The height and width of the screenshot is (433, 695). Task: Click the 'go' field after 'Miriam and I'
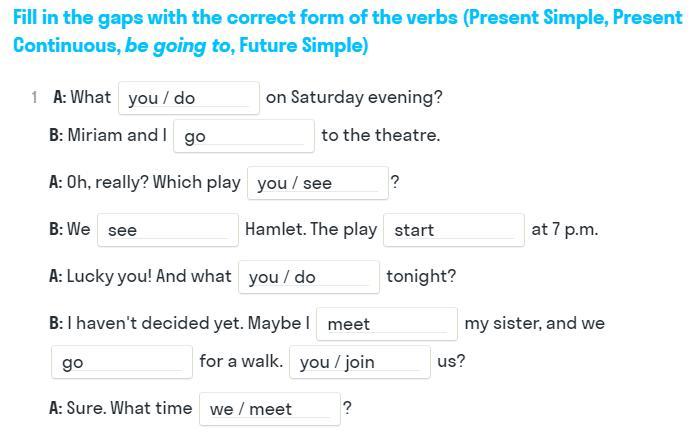pos(244,136)
